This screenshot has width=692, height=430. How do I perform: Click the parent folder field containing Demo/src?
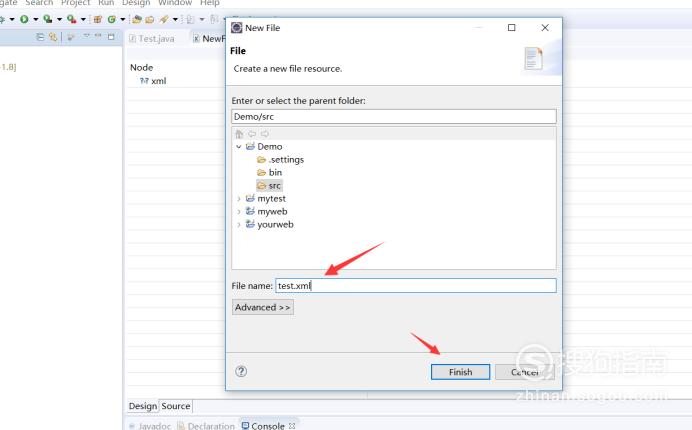(x=394, y=117)
